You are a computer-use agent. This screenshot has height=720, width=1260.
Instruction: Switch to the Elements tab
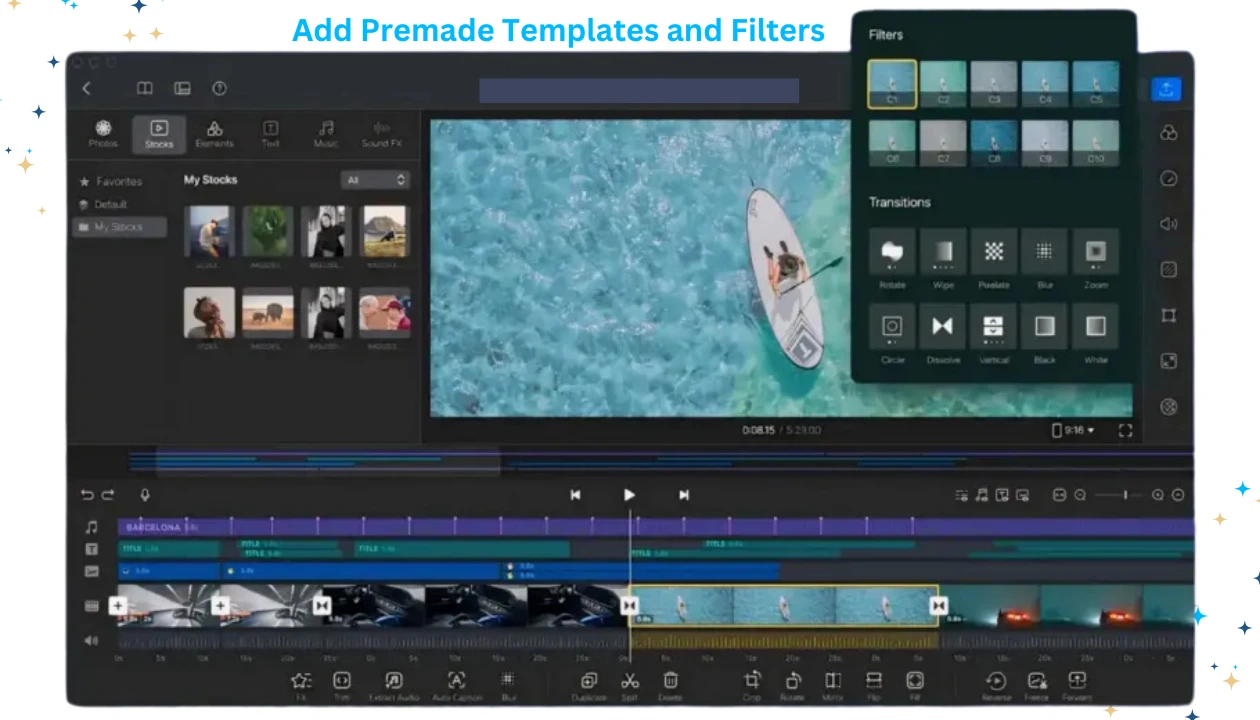pyautogui.click(x=214, y=134)
